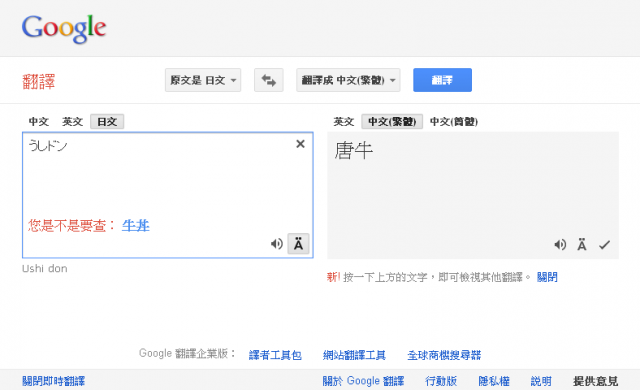The image size is (640, 390).
Task: Open the 說明 help link
Action: point(541,381)
